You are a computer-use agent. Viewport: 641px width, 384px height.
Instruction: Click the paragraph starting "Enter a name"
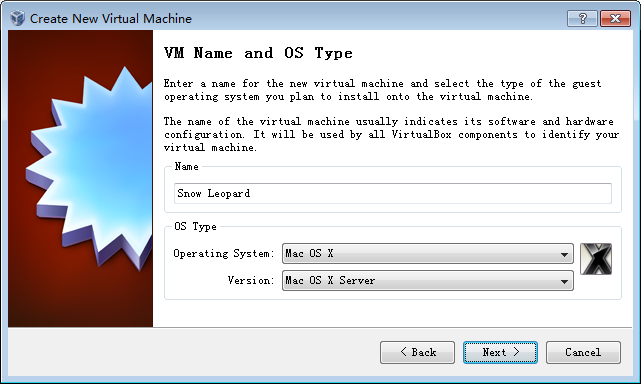[383, 90]
